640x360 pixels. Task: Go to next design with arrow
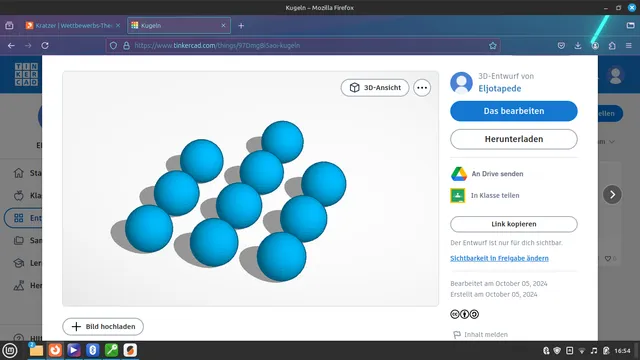point(612,195)
